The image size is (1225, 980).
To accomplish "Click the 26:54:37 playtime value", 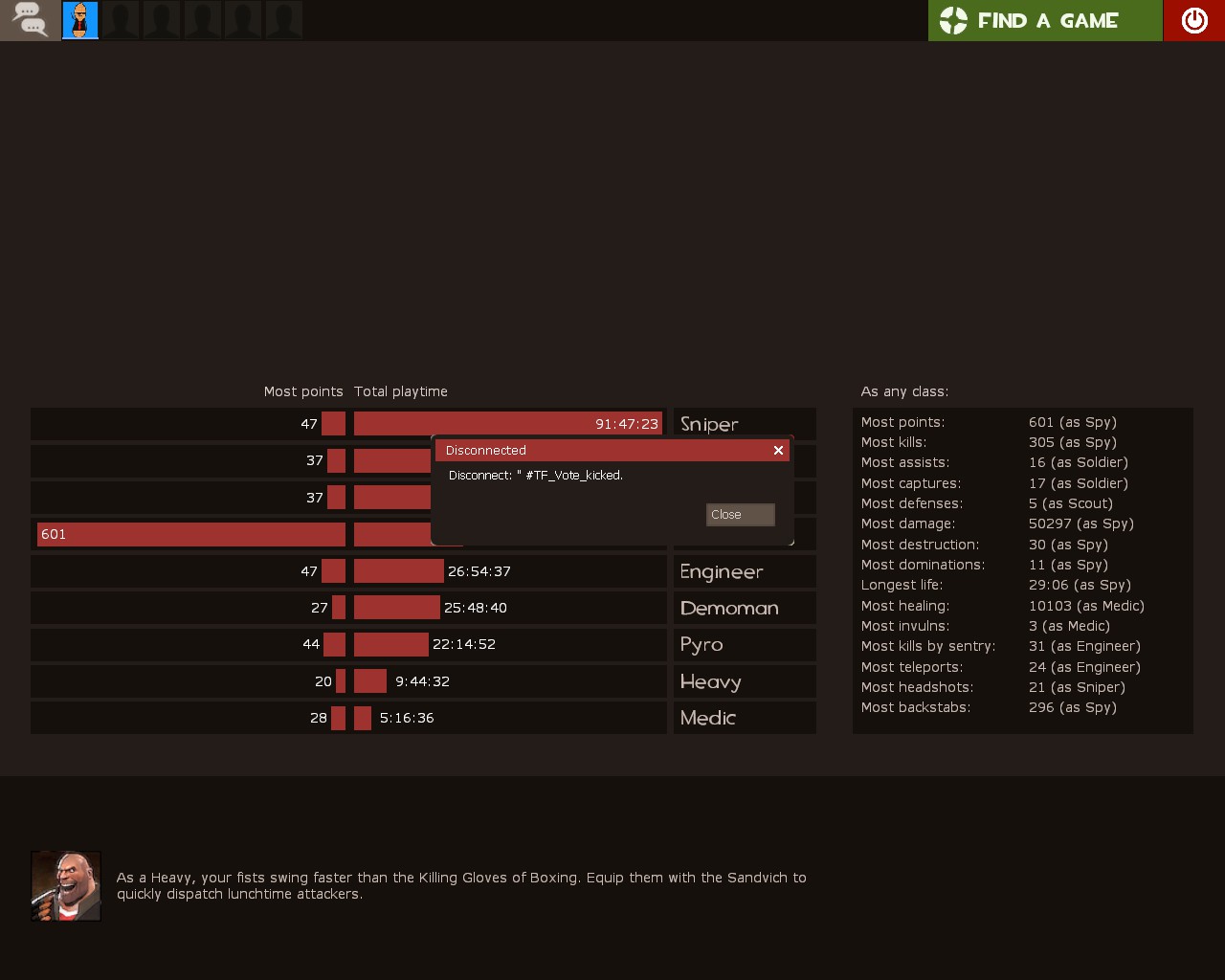I will [x=479, y=571].
